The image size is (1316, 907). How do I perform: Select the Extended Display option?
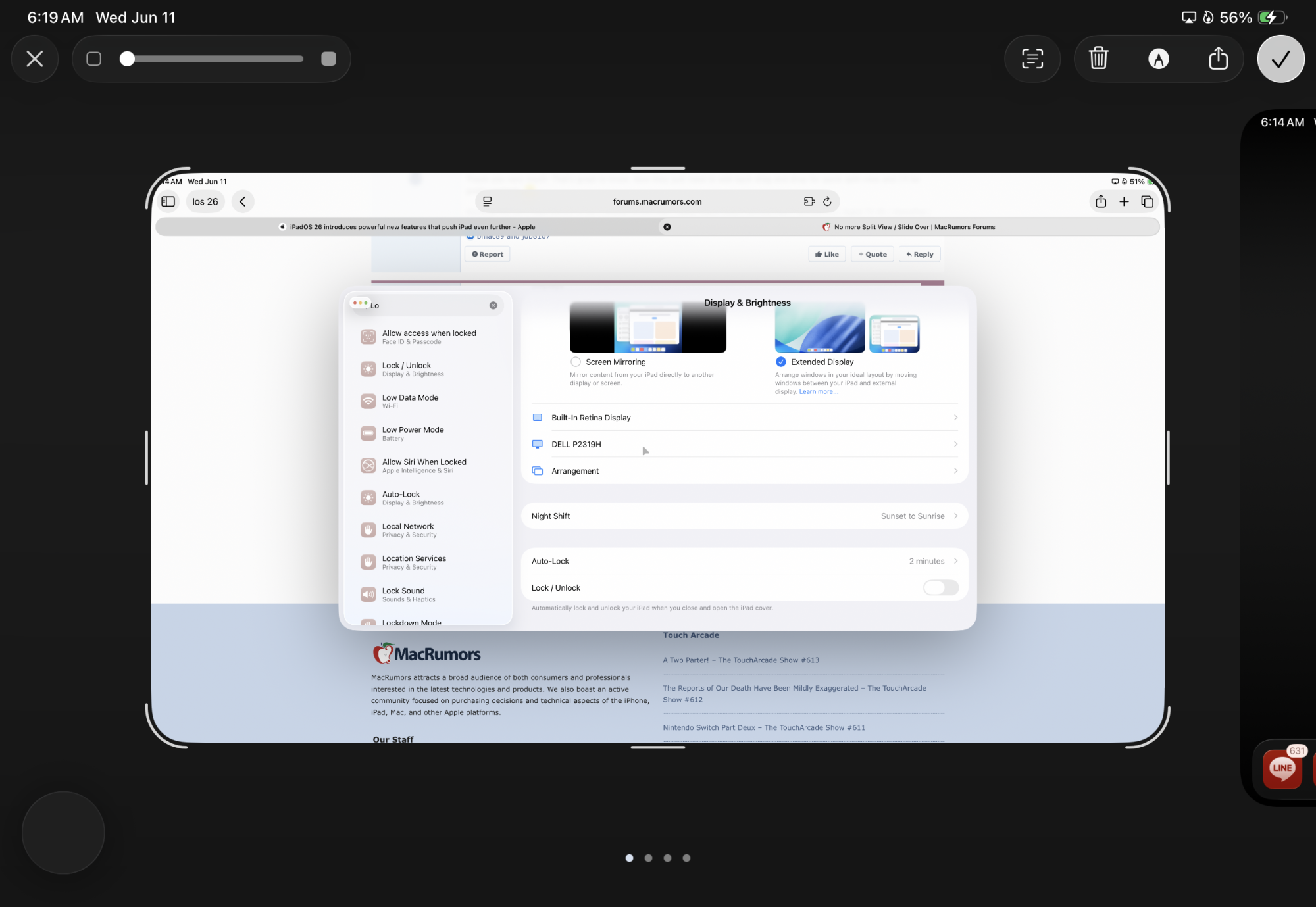[x=781, y=362]
